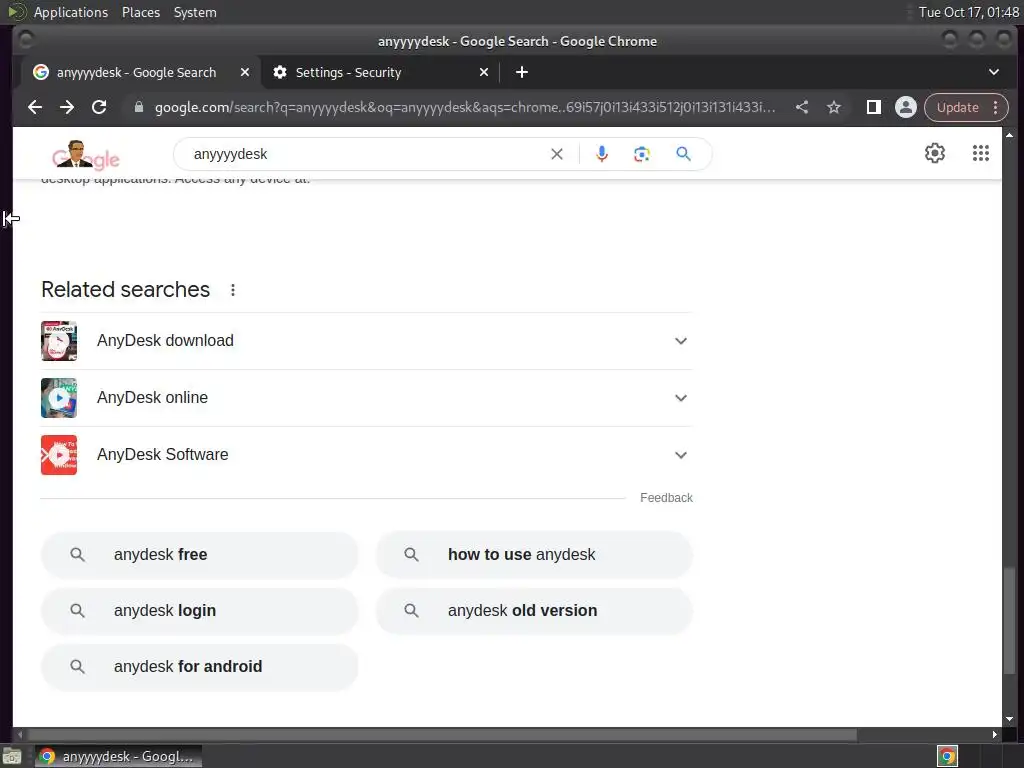
Task: Click the date and time clock
Action: click(x=968, y=12)
